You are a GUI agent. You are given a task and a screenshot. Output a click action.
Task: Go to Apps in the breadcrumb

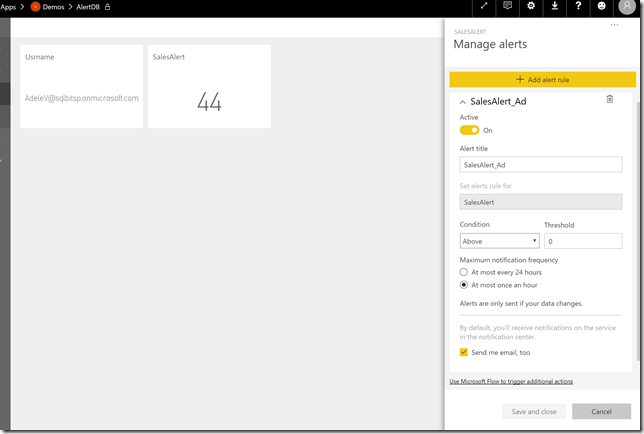pos(8,7)
